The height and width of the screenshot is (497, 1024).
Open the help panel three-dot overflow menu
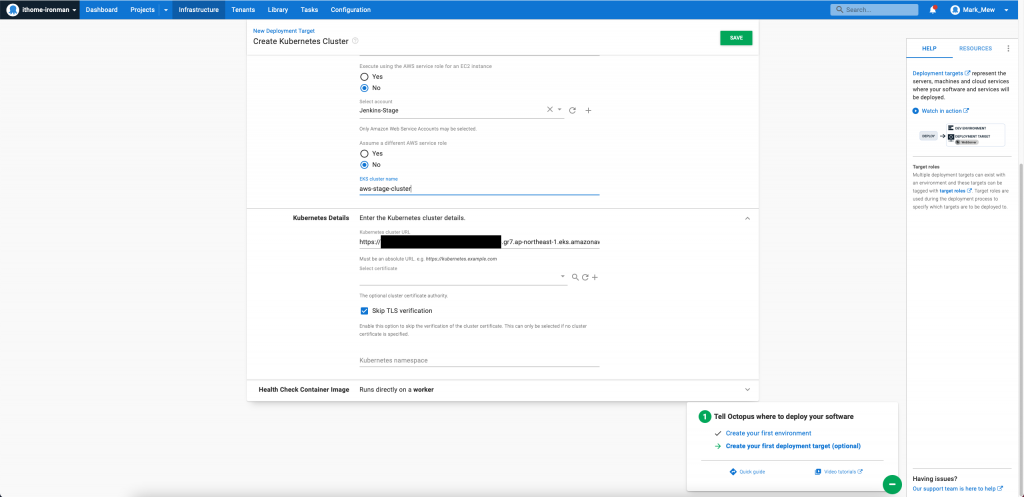pos(1008,48)
